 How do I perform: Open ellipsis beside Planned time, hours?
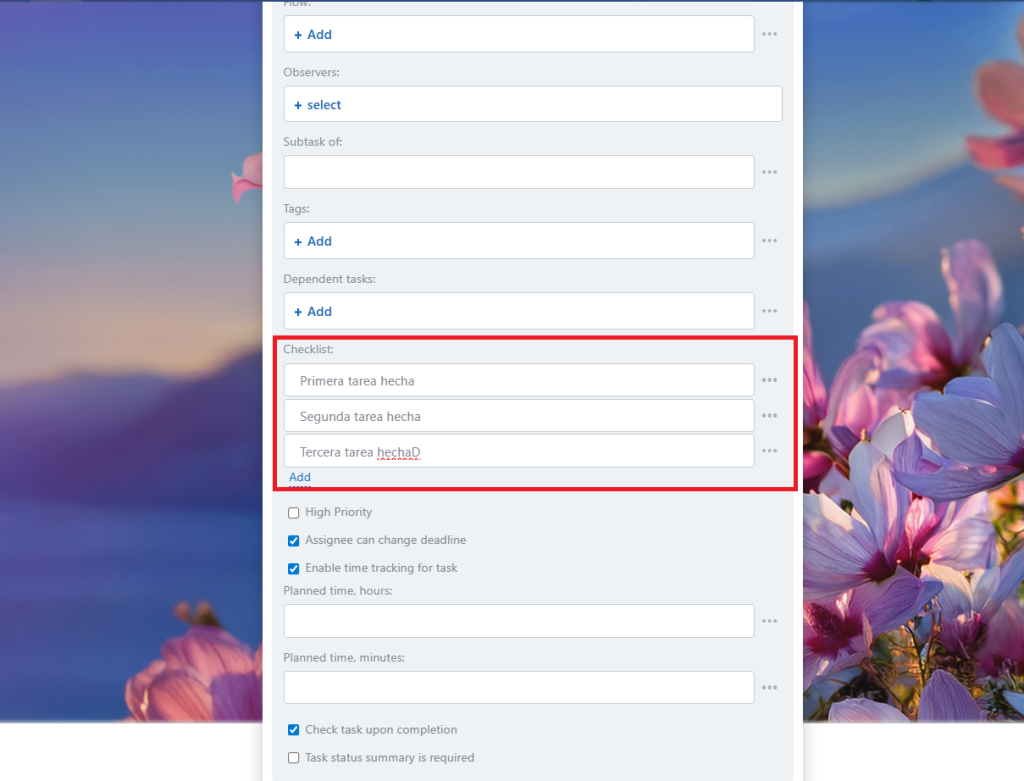[769, 621]
